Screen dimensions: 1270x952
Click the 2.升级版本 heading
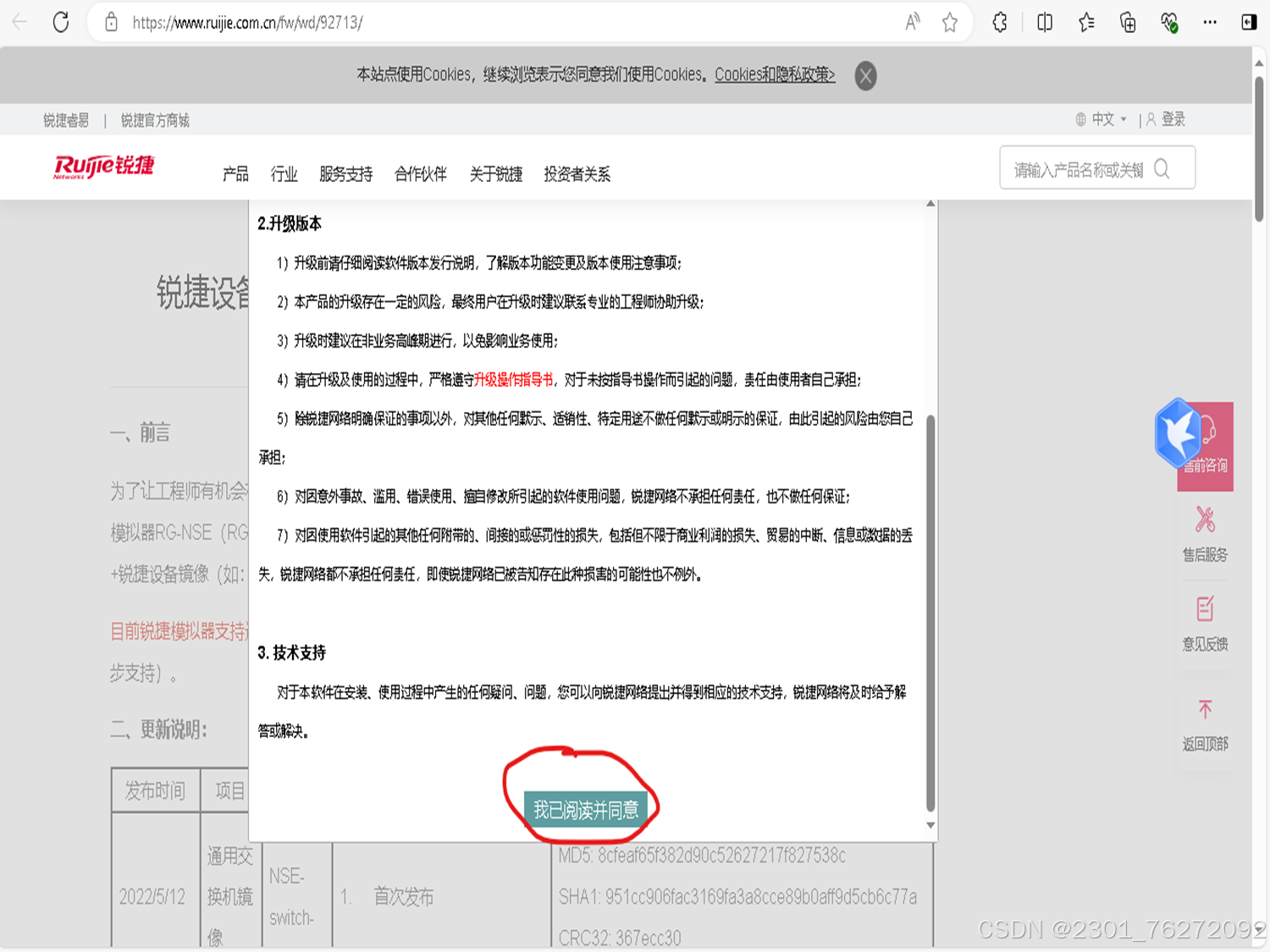(x=290, y=224)
